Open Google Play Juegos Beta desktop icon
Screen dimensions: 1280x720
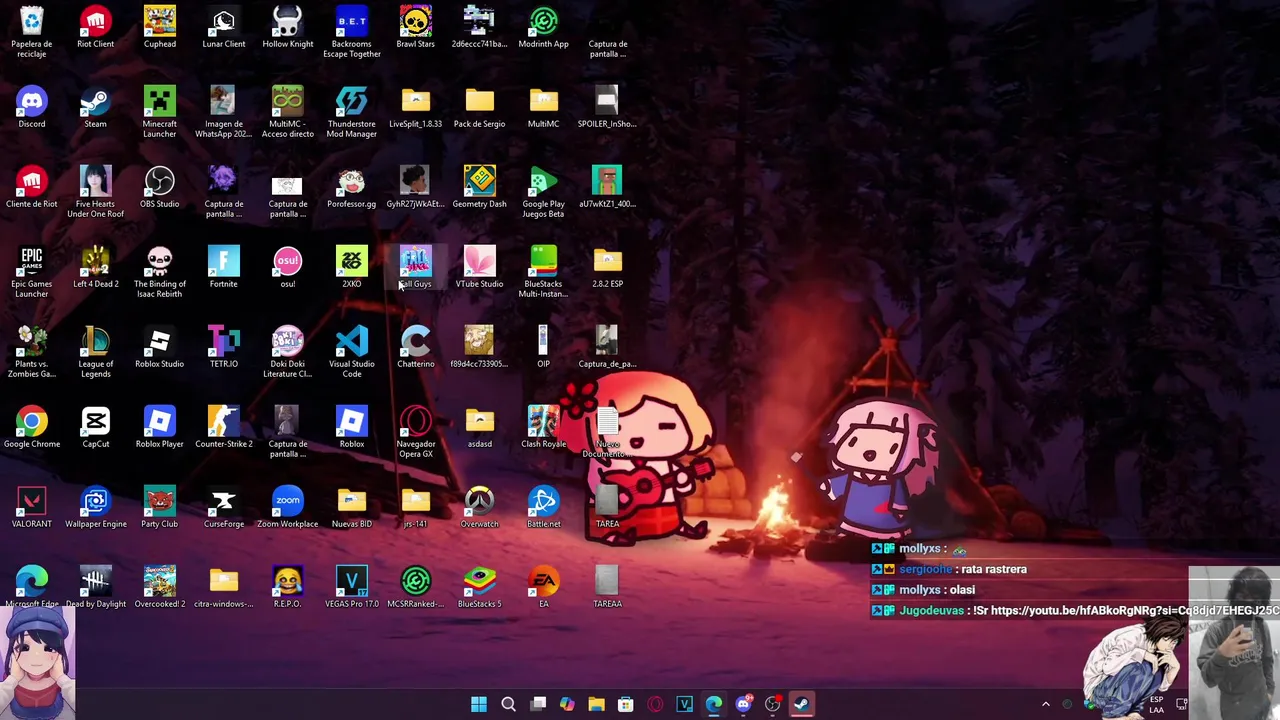[x=544, y=191]
